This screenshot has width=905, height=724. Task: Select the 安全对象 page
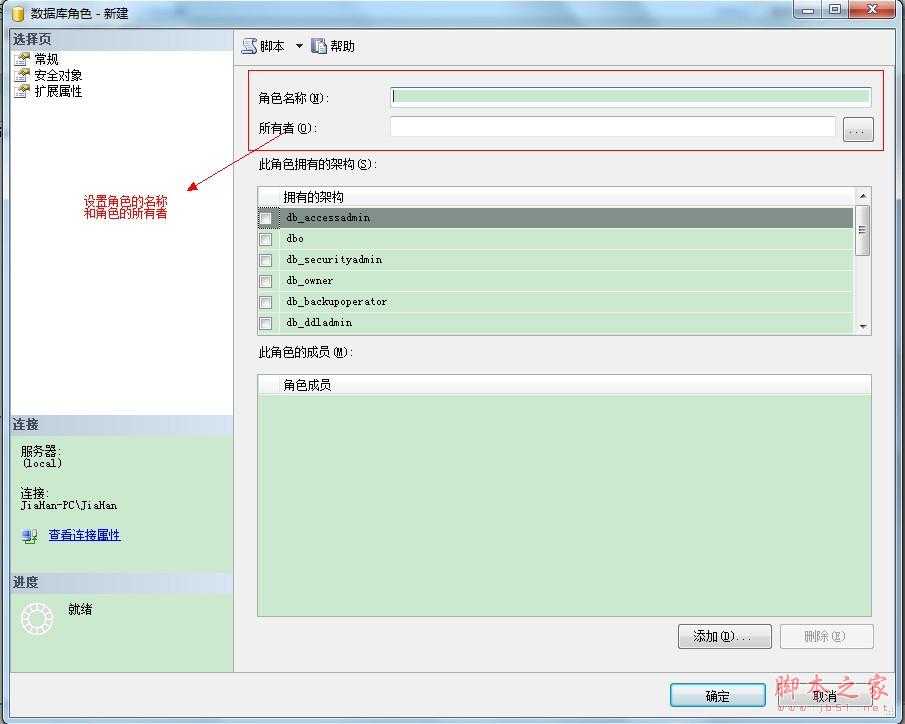(x=58, y=75)
